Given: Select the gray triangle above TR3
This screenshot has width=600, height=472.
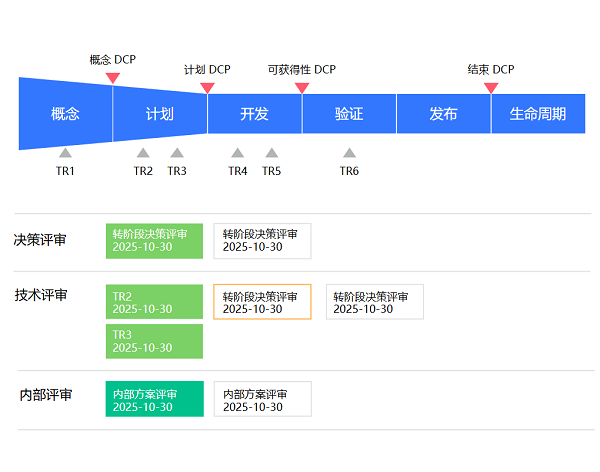Looking at the screenshot, I should 177,153.
